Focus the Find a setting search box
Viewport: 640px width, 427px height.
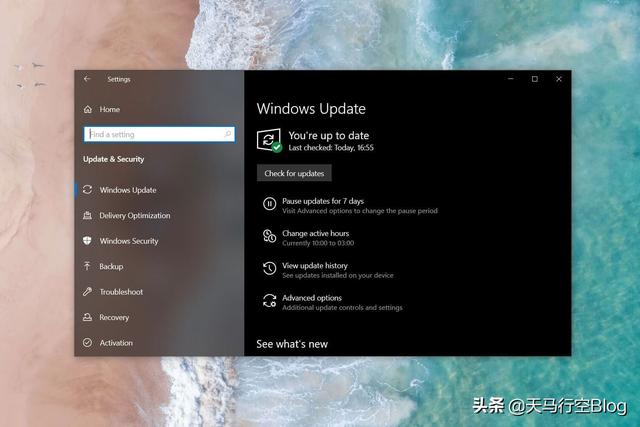coord(159,134)
